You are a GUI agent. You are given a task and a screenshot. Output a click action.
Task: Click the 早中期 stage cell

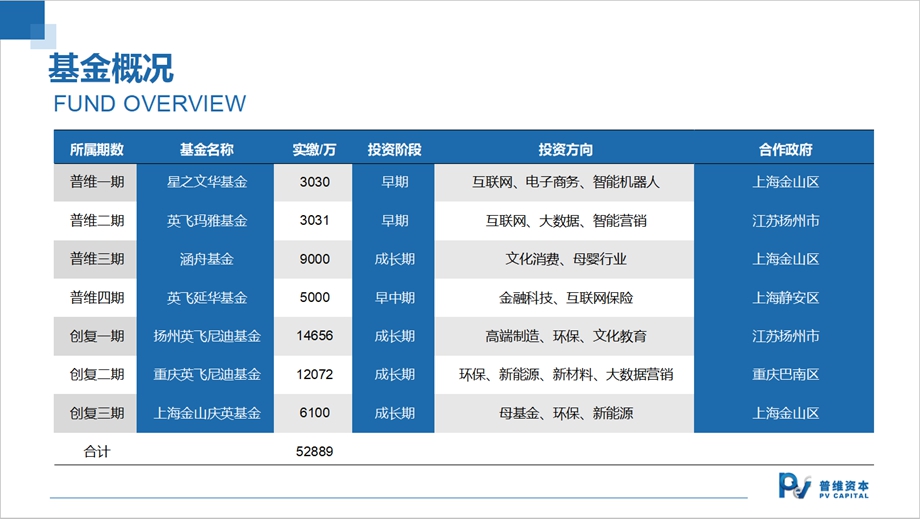coord(394,297)
